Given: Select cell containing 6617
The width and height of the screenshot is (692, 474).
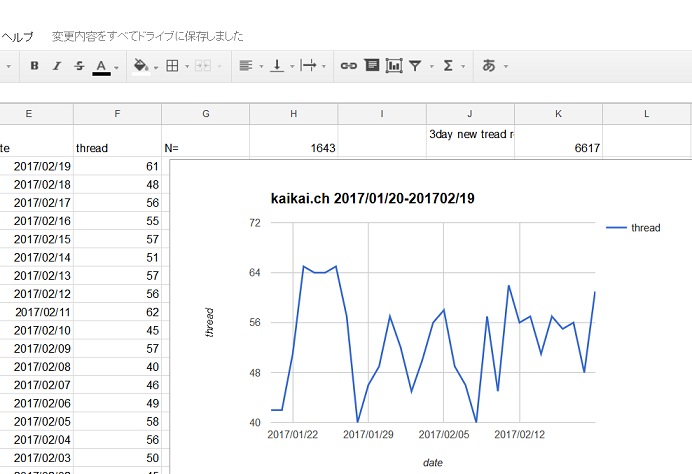Looking at the screenshot, I should (558, 148).
